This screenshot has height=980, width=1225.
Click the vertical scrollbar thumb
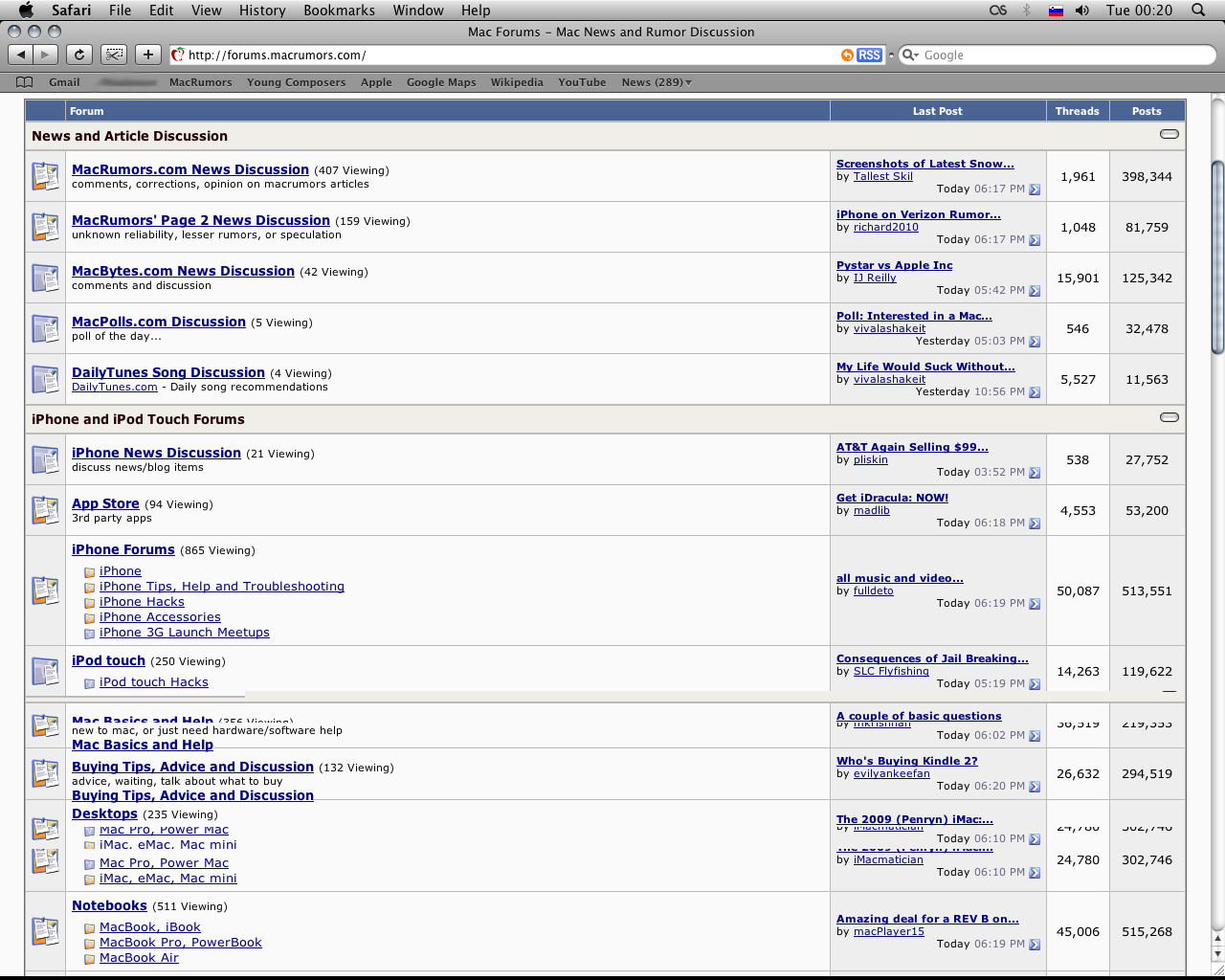coord(1217,256)
